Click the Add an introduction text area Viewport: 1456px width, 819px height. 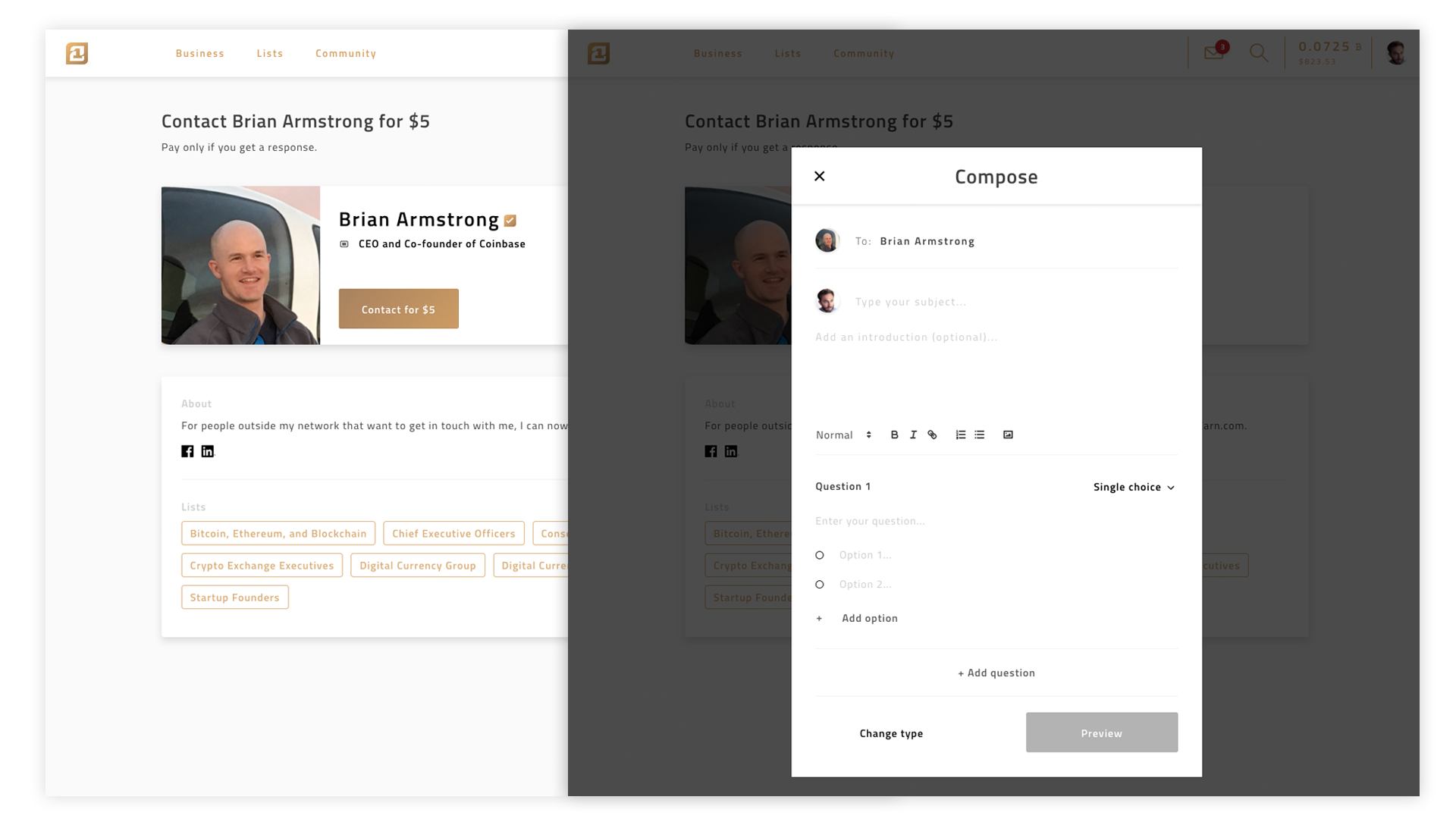point(996,372)
